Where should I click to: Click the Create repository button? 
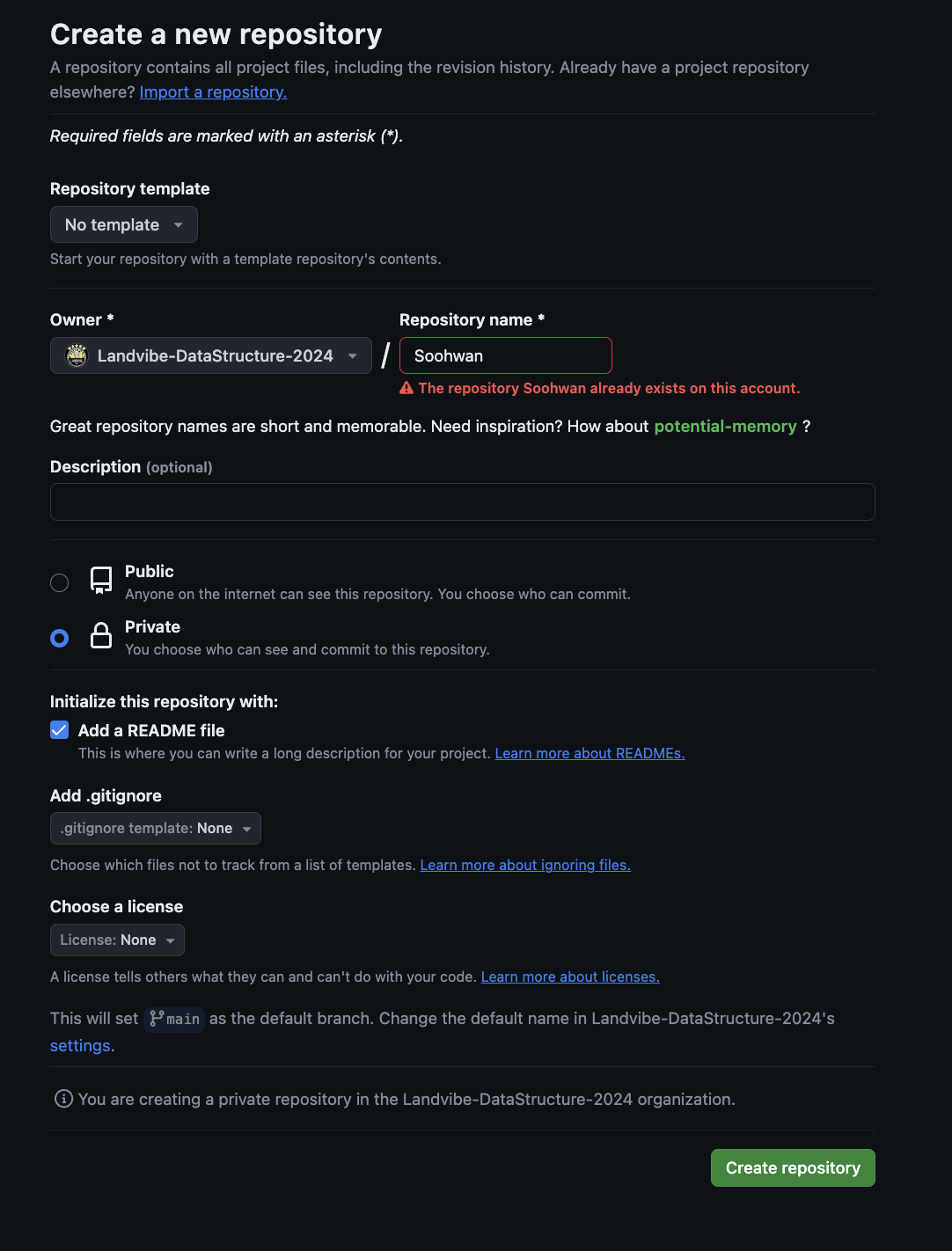tap(793, 1168)
